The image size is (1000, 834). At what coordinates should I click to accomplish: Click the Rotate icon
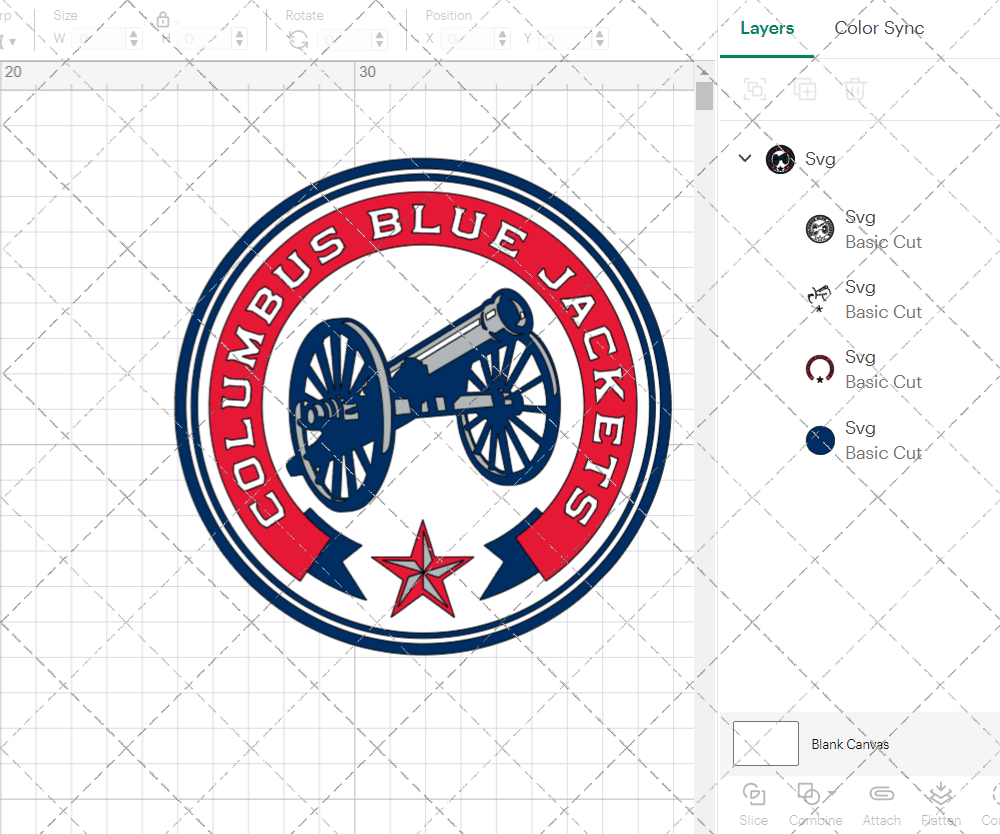pyautogui.click(x=298, y=40)
